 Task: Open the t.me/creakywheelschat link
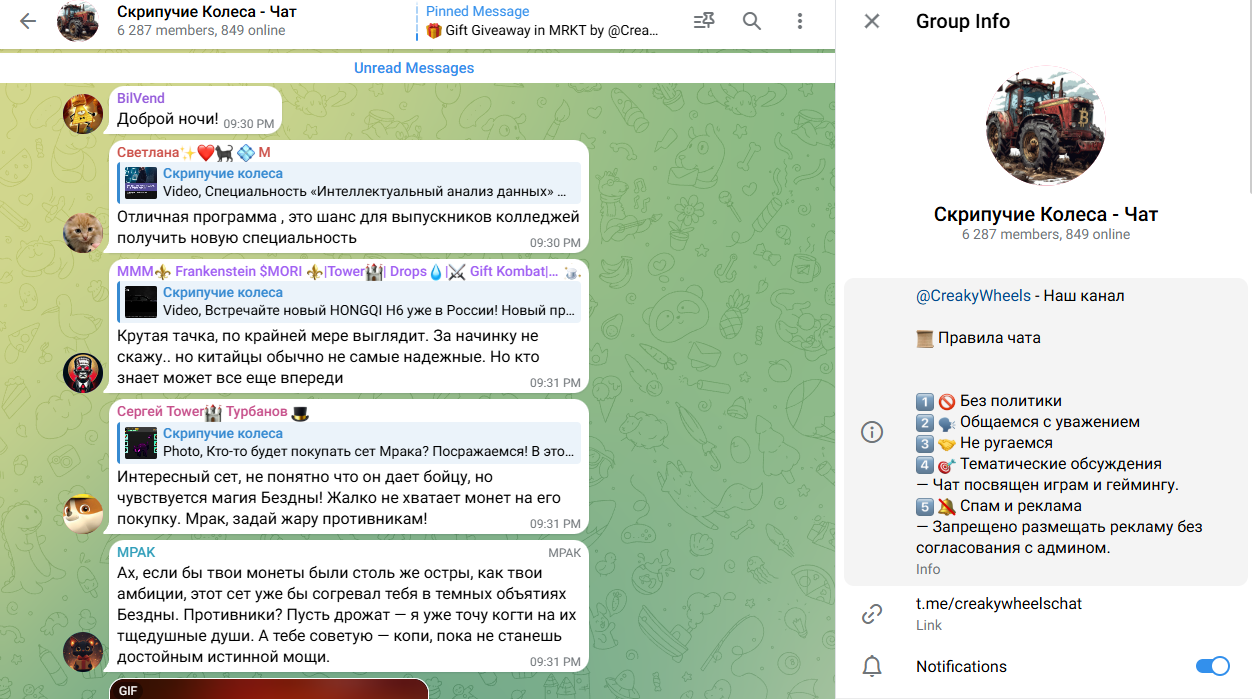point(999,604)
